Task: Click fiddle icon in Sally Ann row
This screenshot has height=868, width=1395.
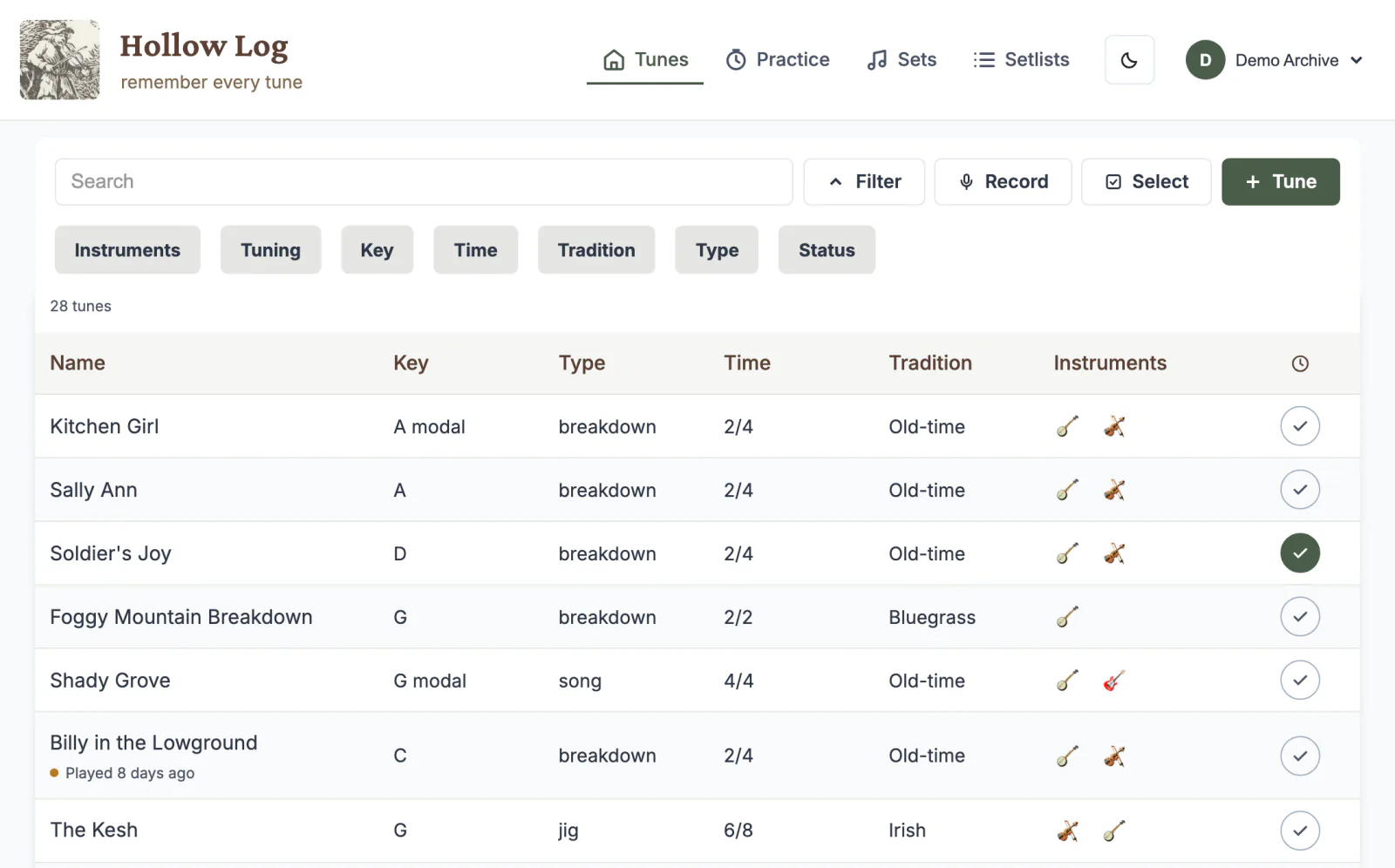Action: 1114,490
